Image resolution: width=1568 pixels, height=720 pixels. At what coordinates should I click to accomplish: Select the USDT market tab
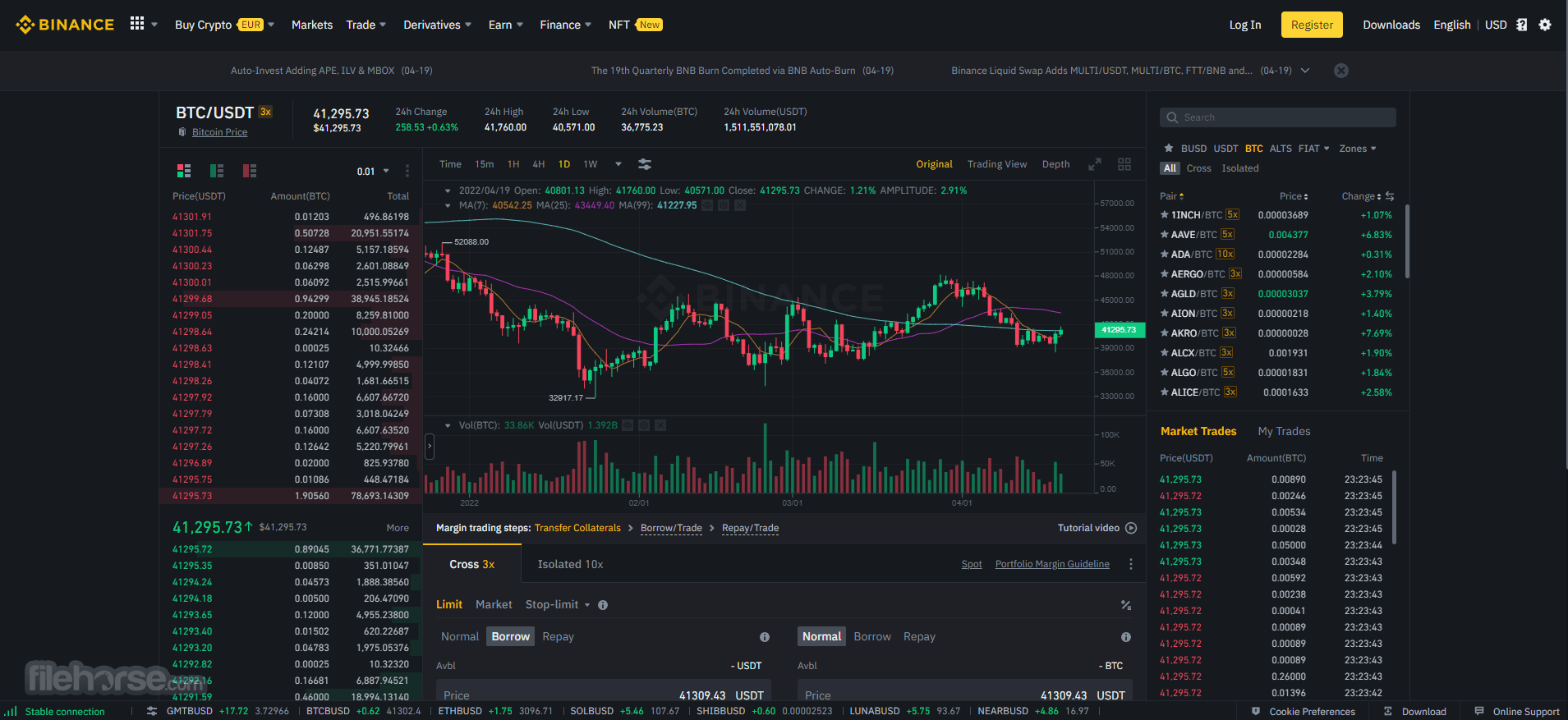tap(1225, 149)
